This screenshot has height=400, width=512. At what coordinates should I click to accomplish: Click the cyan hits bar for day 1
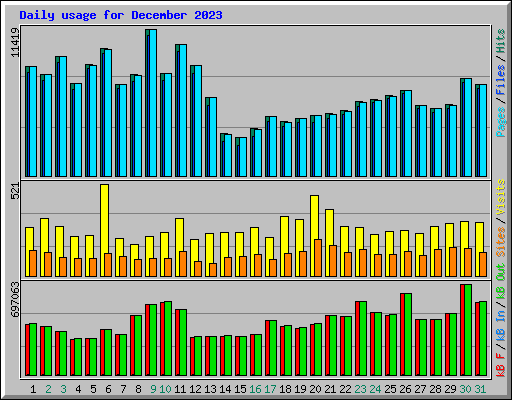coord(33,122)
